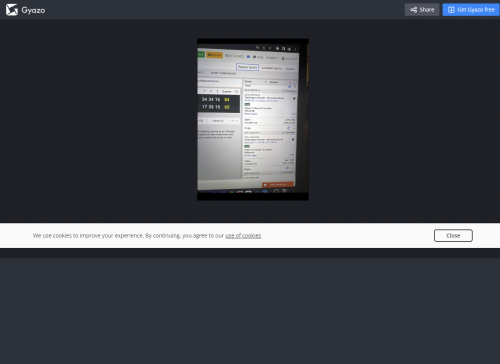Click the printer icon on the first bet entry

point(294,99)
